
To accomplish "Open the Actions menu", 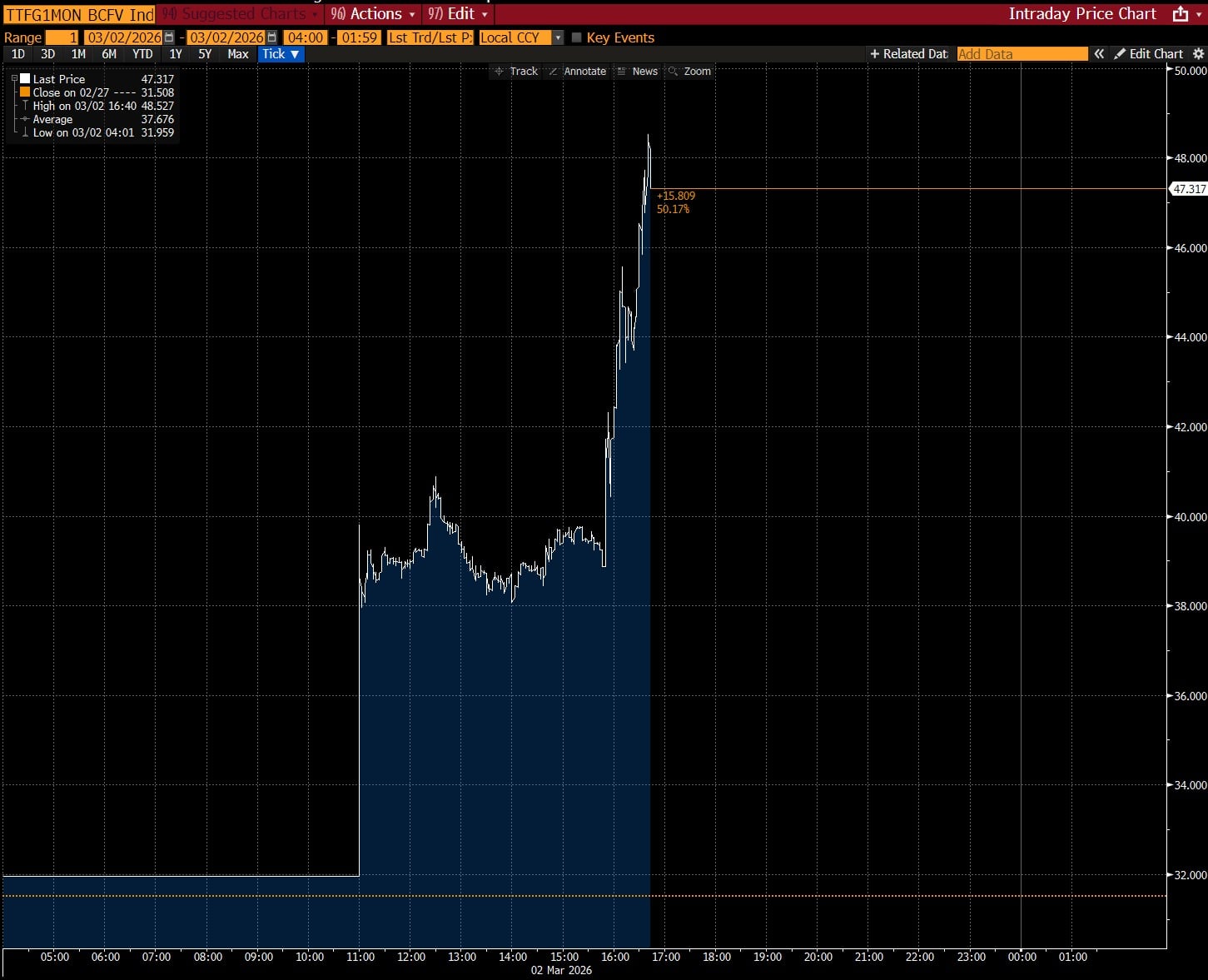I will point(372,14).
